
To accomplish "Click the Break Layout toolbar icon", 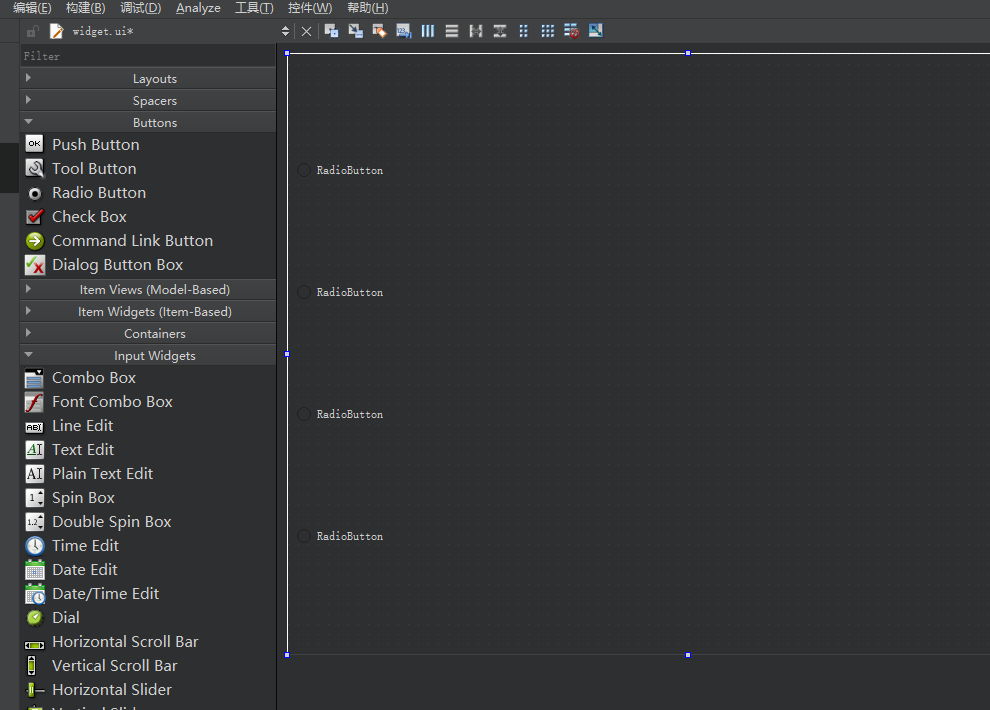I will (x=572, y=31).
